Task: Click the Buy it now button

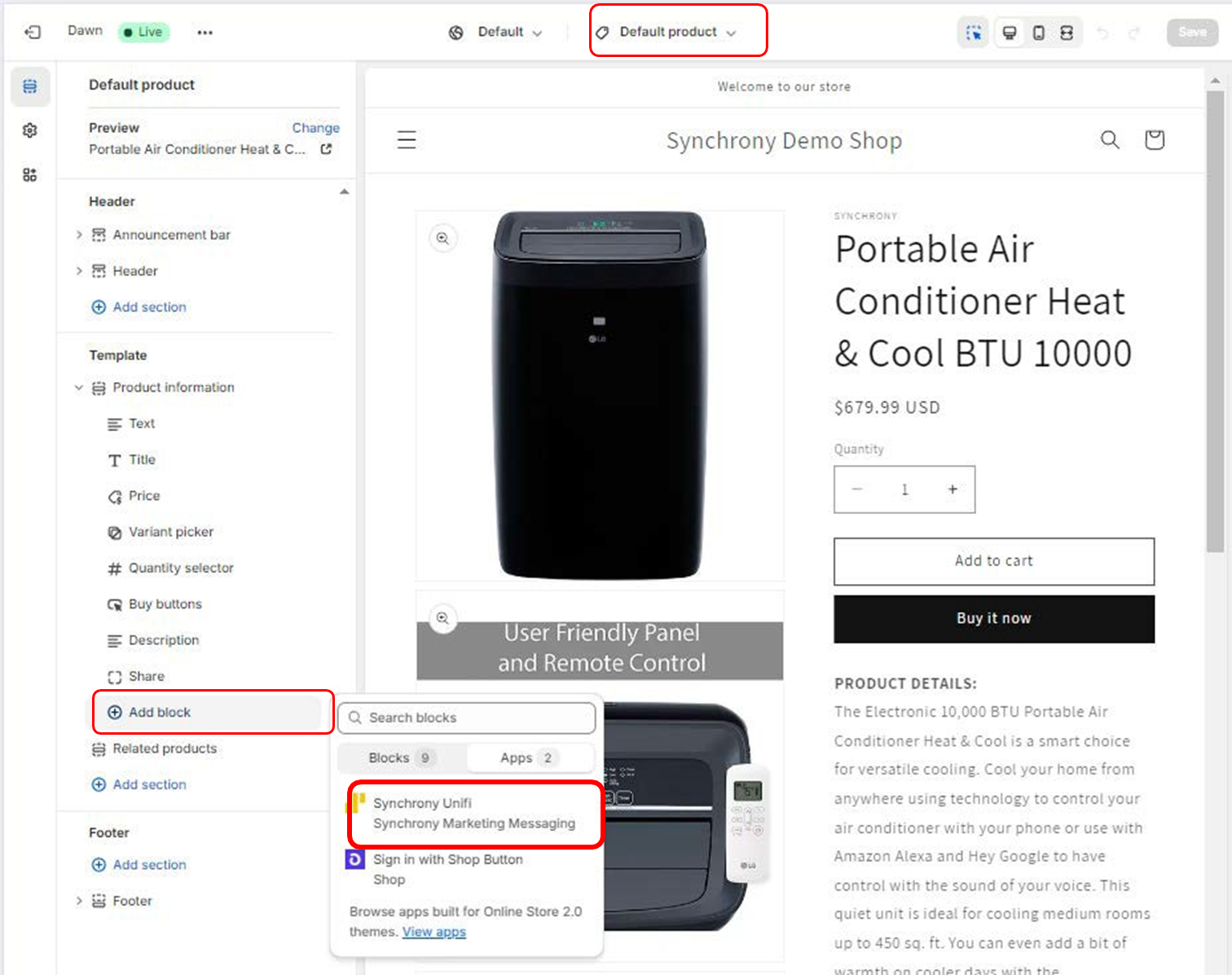Action: [994, 619]
